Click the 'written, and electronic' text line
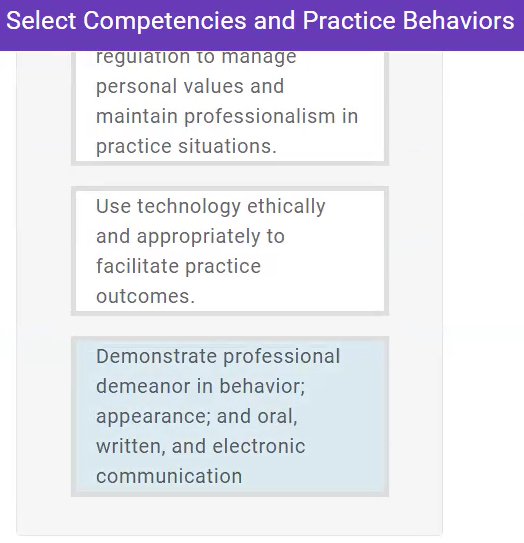 point(201,446)
